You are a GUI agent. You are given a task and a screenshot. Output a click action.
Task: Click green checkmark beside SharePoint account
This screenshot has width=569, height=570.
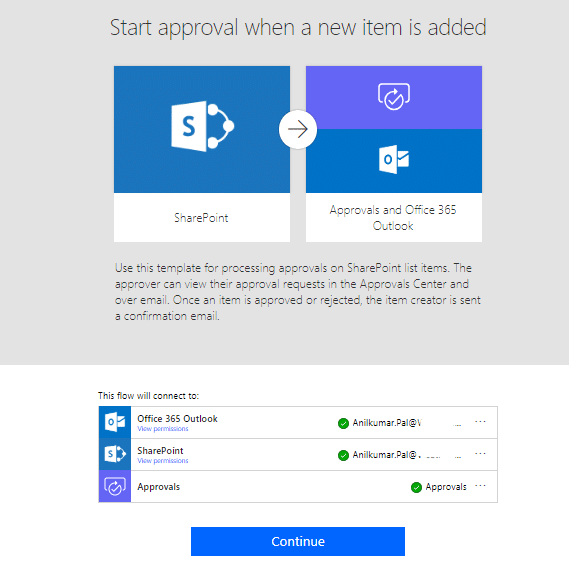point(343,455)
